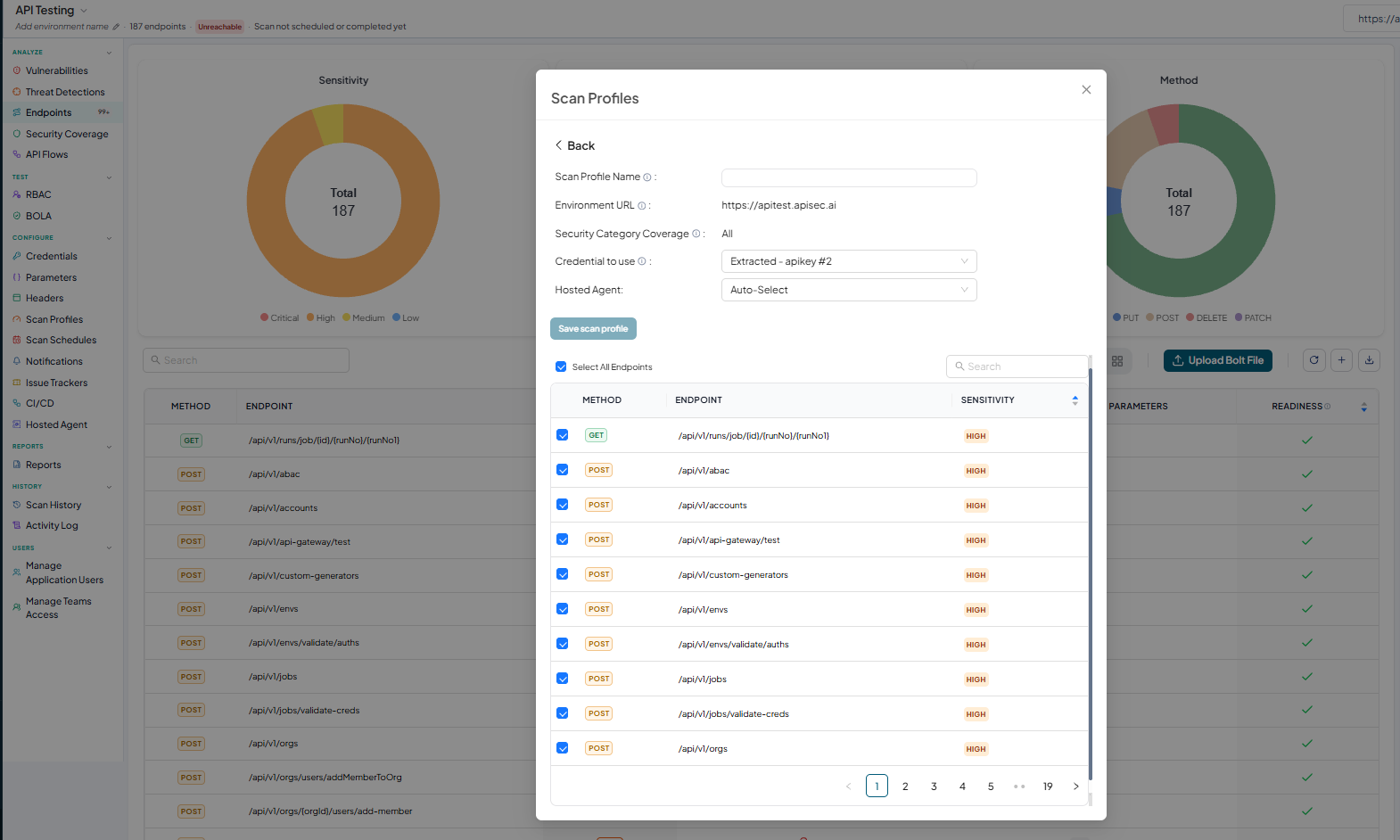
Task: Open Vulnerabilities in the sidebar
Action: (56, 70)
